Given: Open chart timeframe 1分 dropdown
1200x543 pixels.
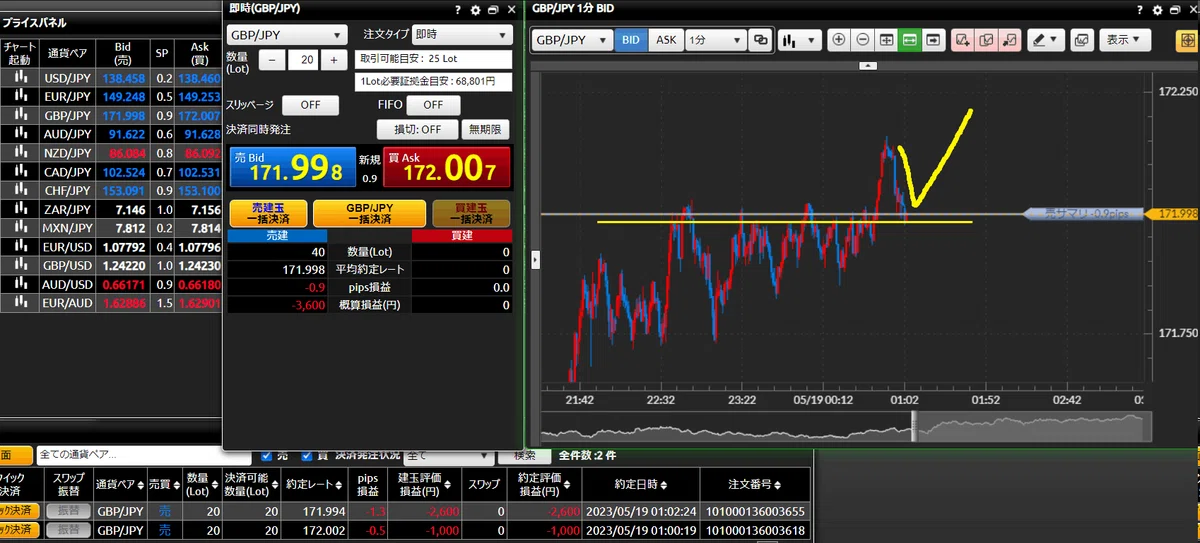Looking at the screenshot, I should click(716, 40).
